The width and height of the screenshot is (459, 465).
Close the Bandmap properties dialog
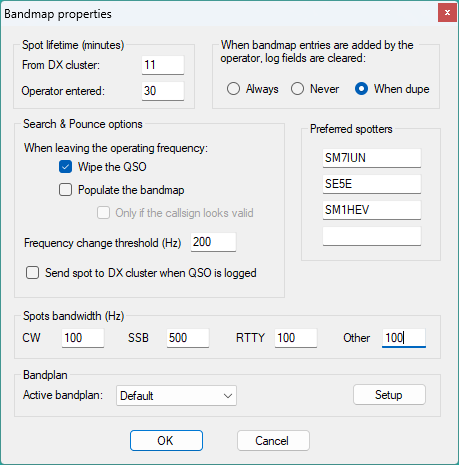coord(447,13)
